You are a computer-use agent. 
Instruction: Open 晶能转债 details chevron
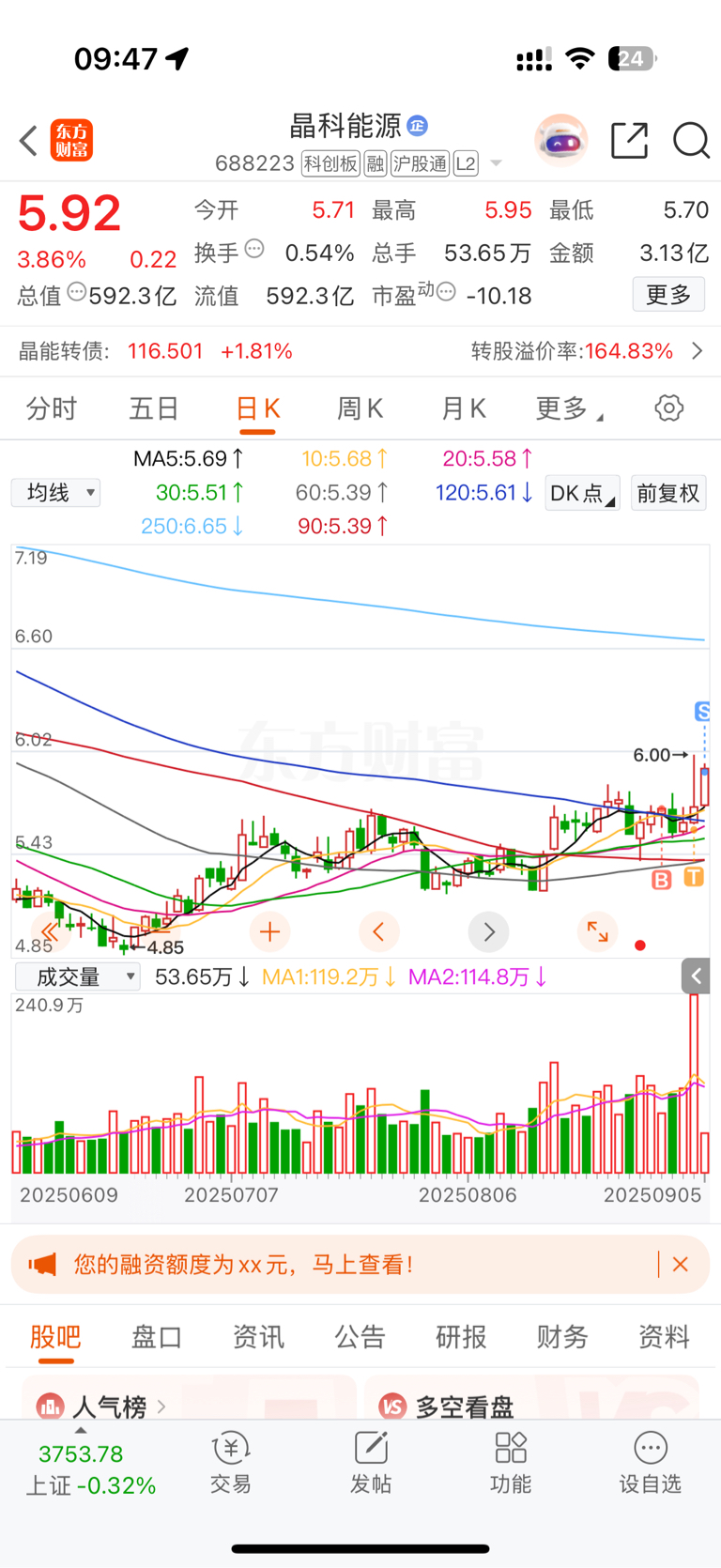coord(698,351)
